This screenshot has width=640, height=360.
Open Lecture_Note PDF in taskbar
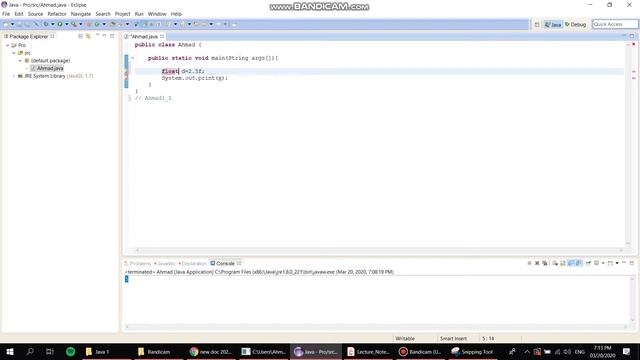pyautogui.click(x=368, y=351)
